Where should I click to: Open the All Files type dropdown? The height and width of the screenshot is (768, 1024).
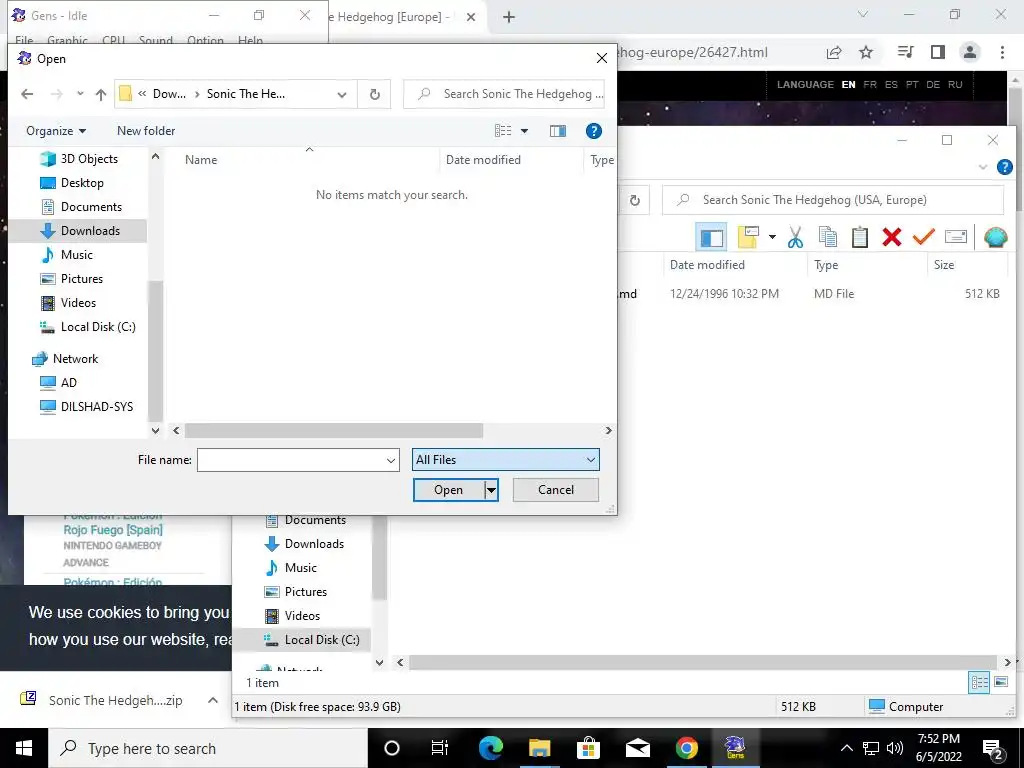click(x=505, y=460)
